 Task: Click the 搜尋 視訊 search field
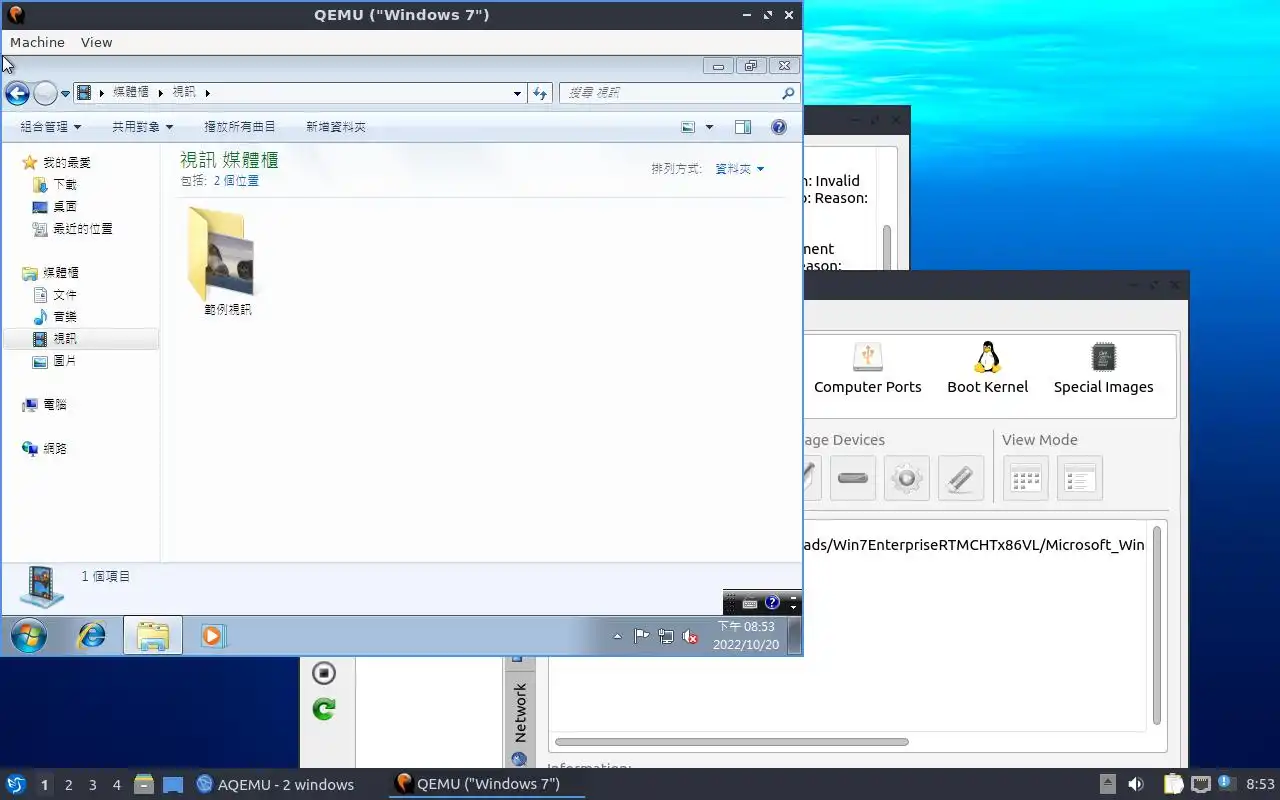(x=679, y=93)
